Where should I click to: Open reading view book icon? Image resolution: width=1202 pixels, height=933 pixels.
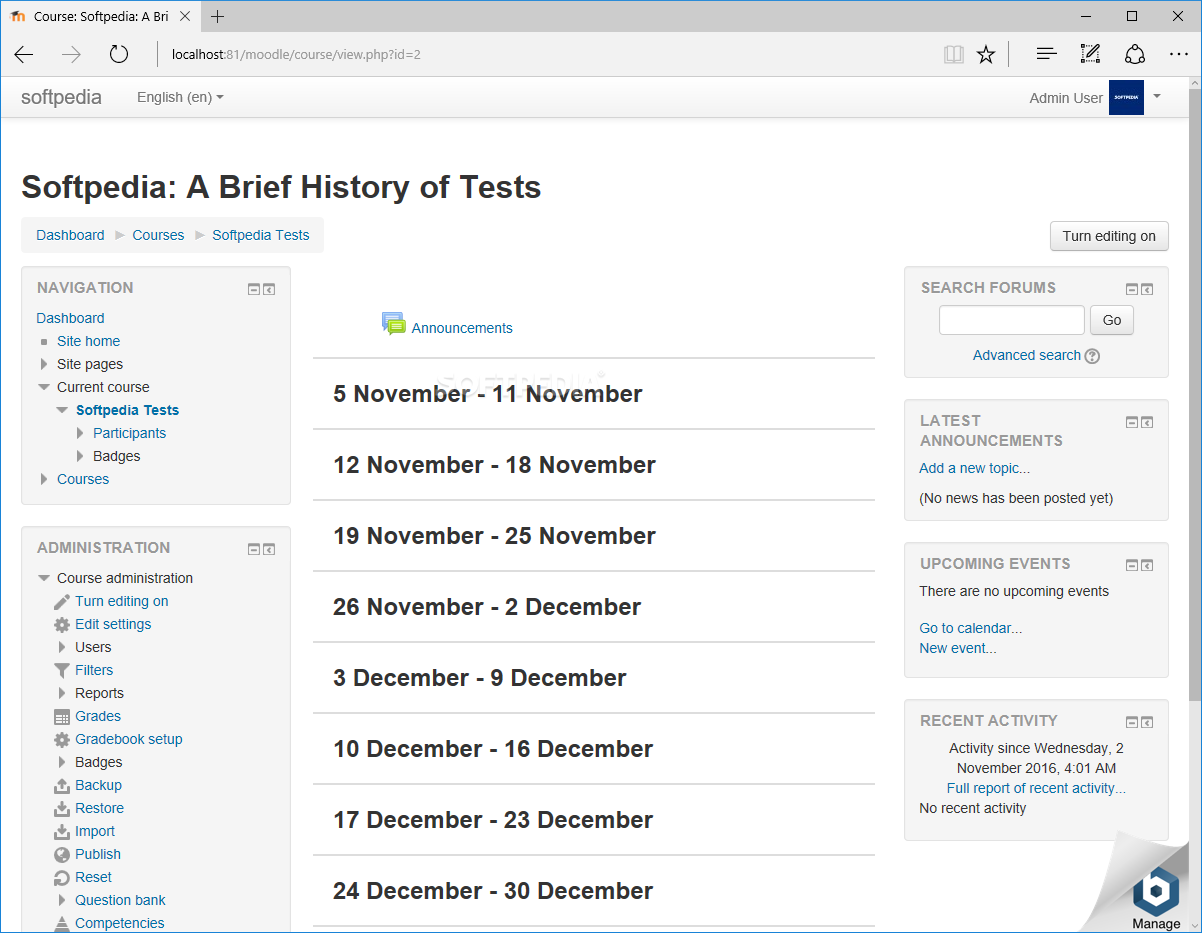click(954, 54)
